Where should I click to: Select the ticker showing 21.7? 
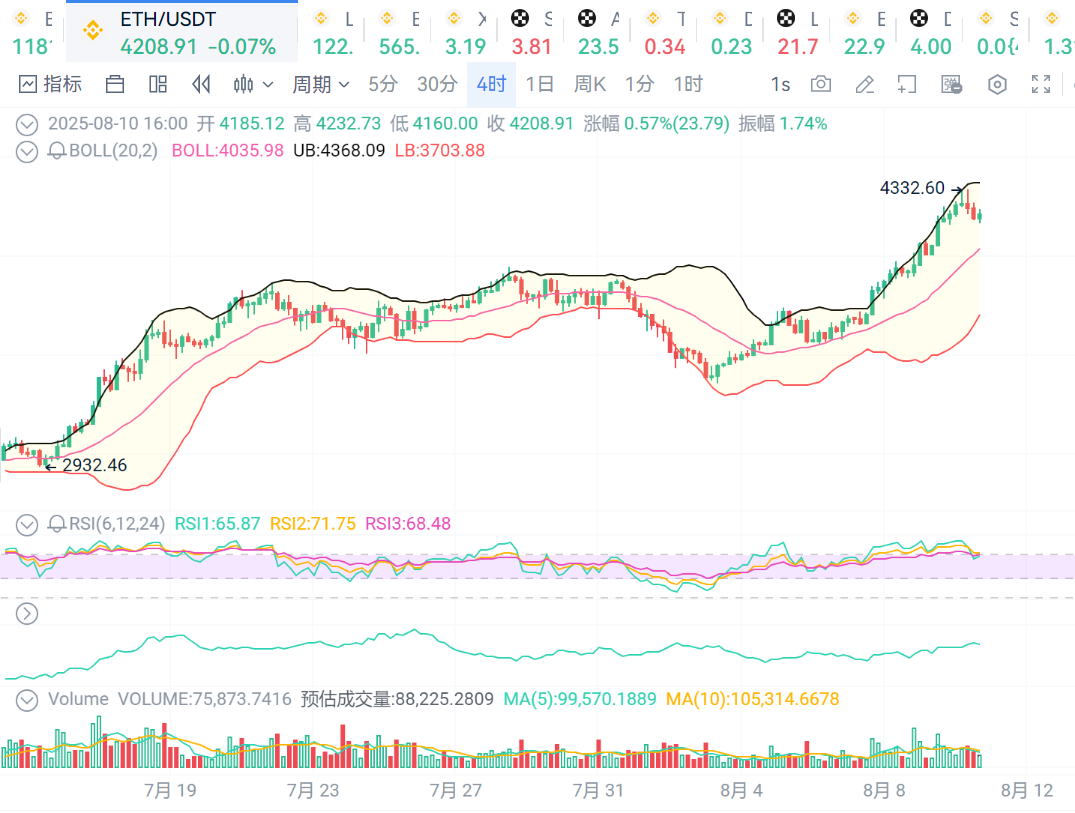point(797,33)
